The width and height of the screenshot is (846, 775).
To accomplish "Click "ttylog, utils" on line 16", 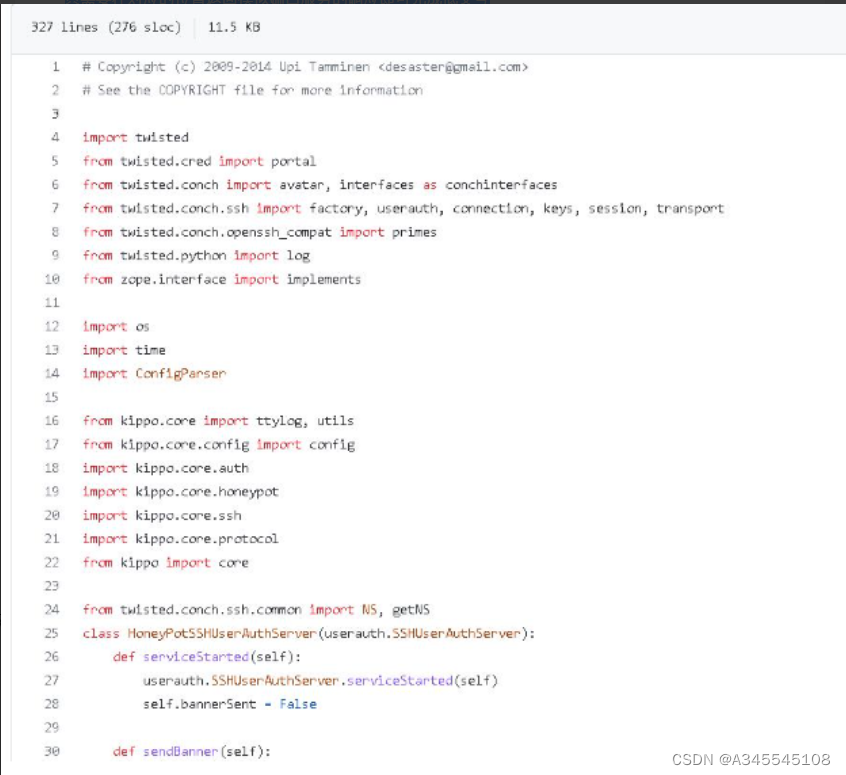I will pyautogui.click(x=305, y=420).
